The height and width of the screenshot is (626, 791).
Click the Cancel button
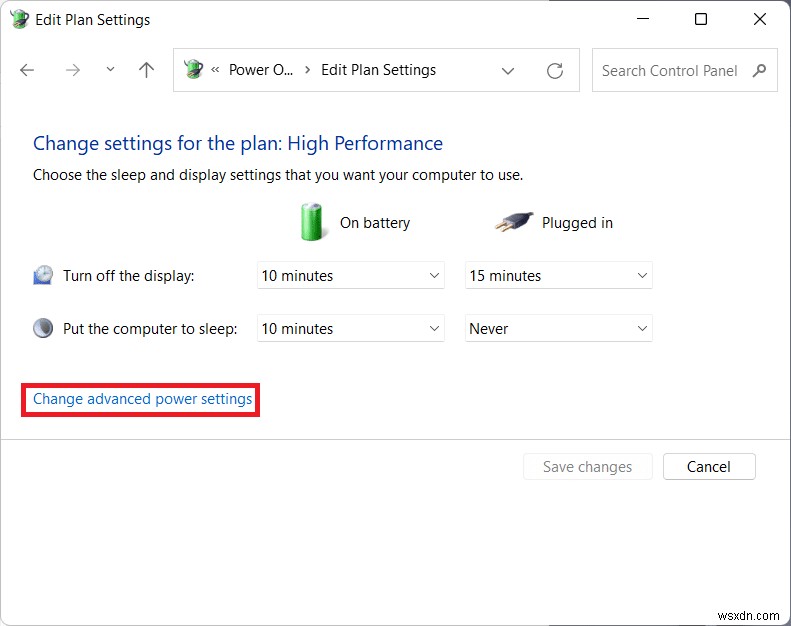tap(708, 467)
